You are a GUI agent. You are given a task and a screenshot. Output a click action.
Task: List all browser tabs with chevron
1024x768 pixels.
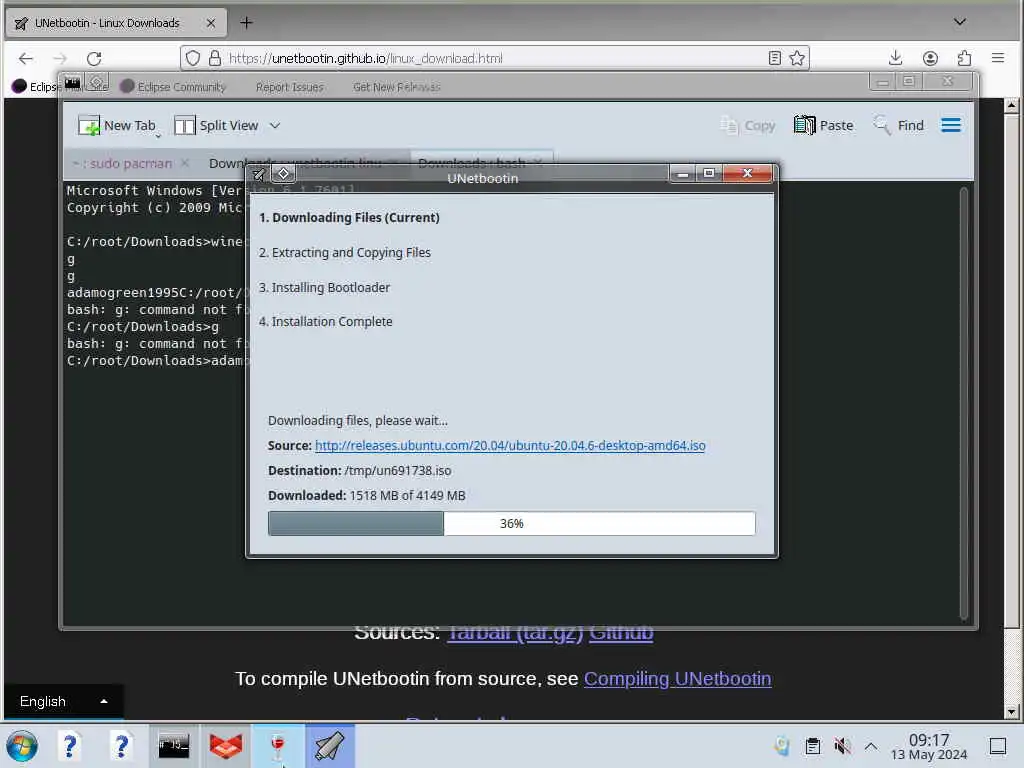coord(959,22)
